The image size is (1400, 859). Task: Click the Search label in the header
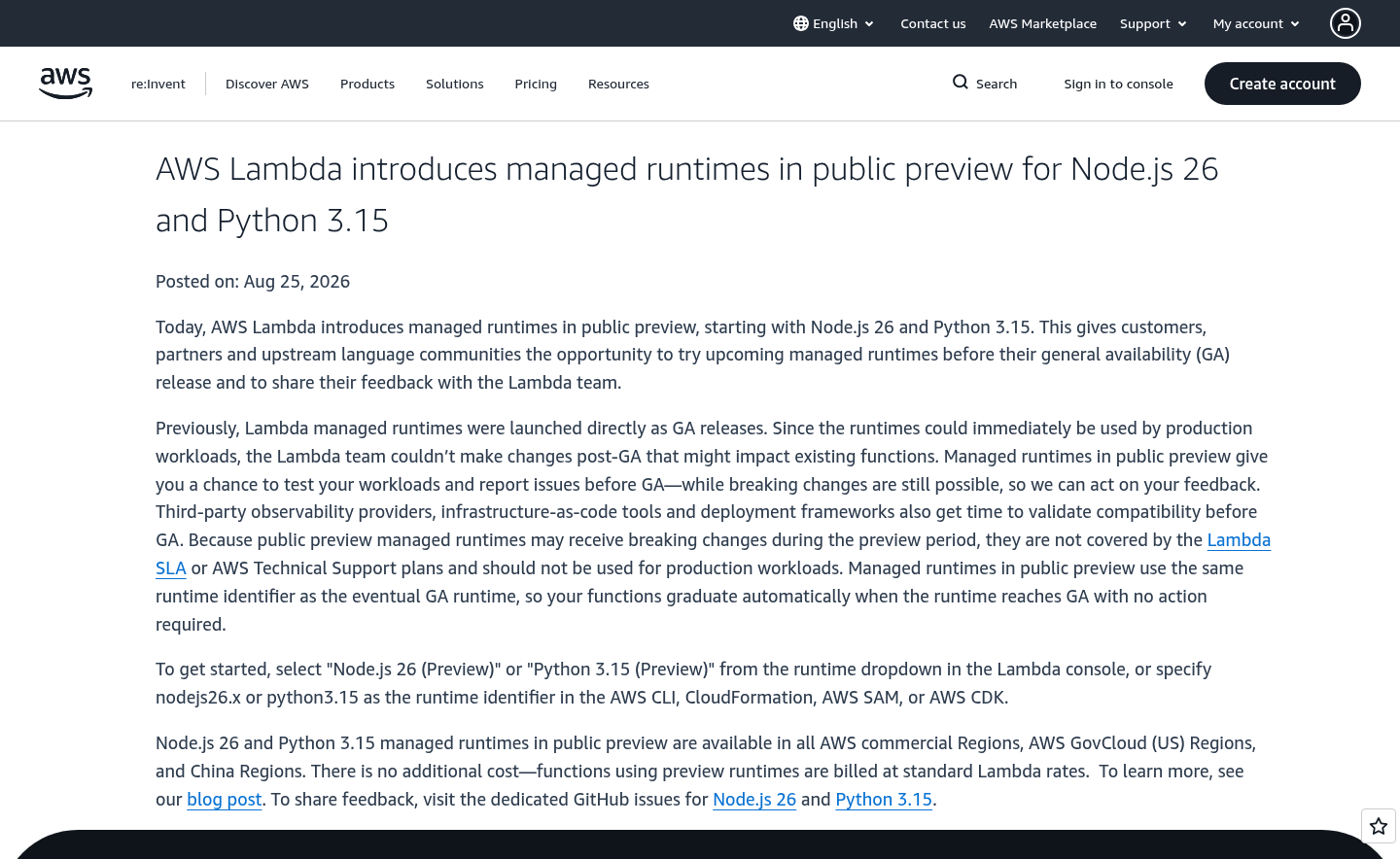[997, 84]
